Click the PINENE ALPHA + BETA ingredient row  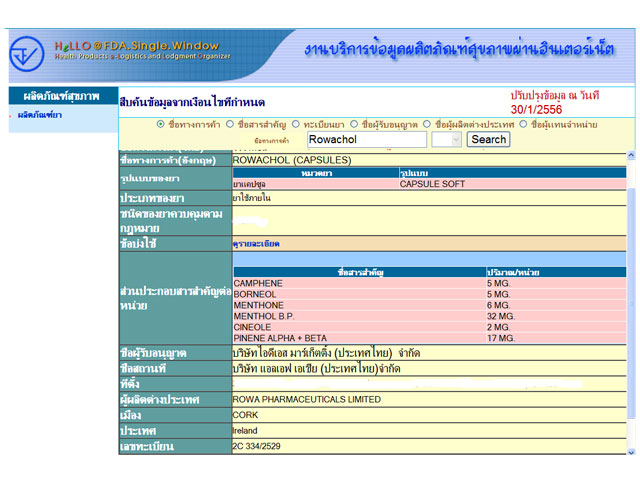coord(430,338)
